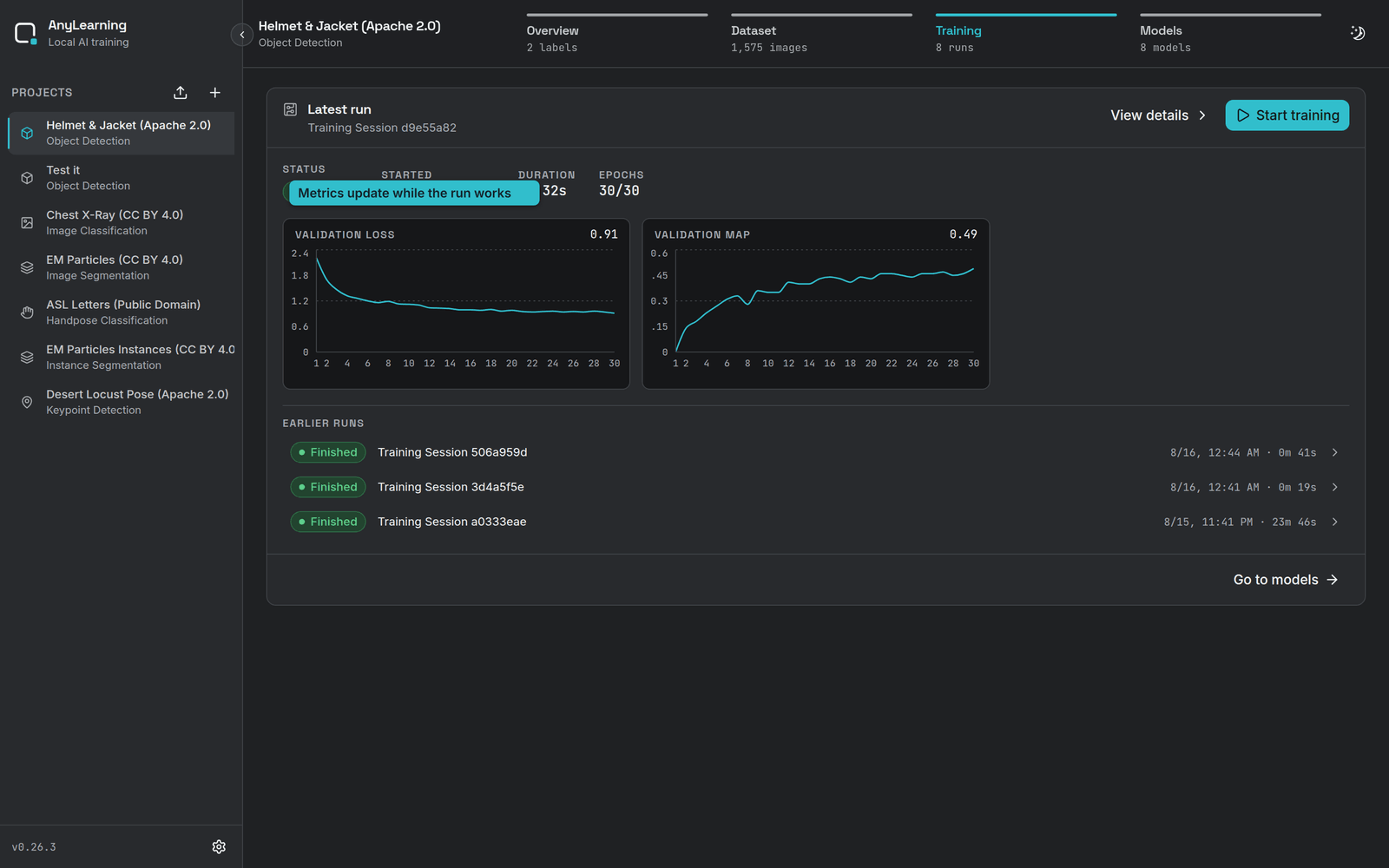
Task: Open the Chest X-Ray (CC BY 4.0) project
Action: tap(122, 223)
